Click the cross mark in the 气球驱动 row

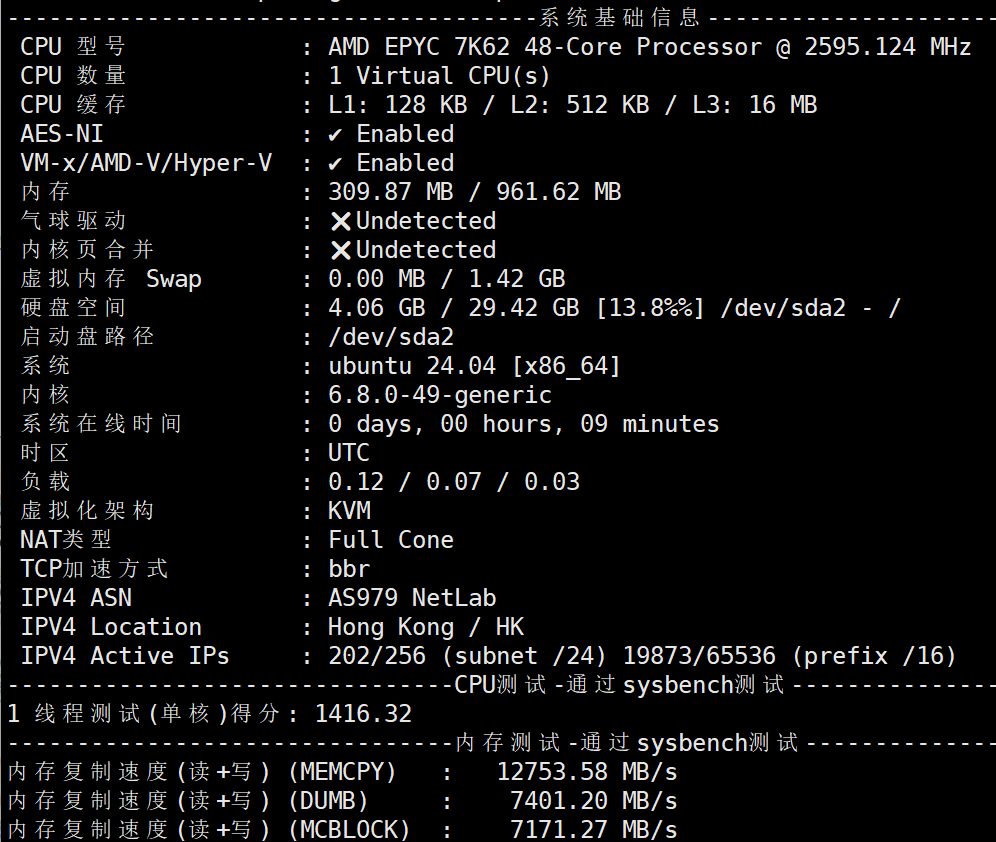point(341,222)
